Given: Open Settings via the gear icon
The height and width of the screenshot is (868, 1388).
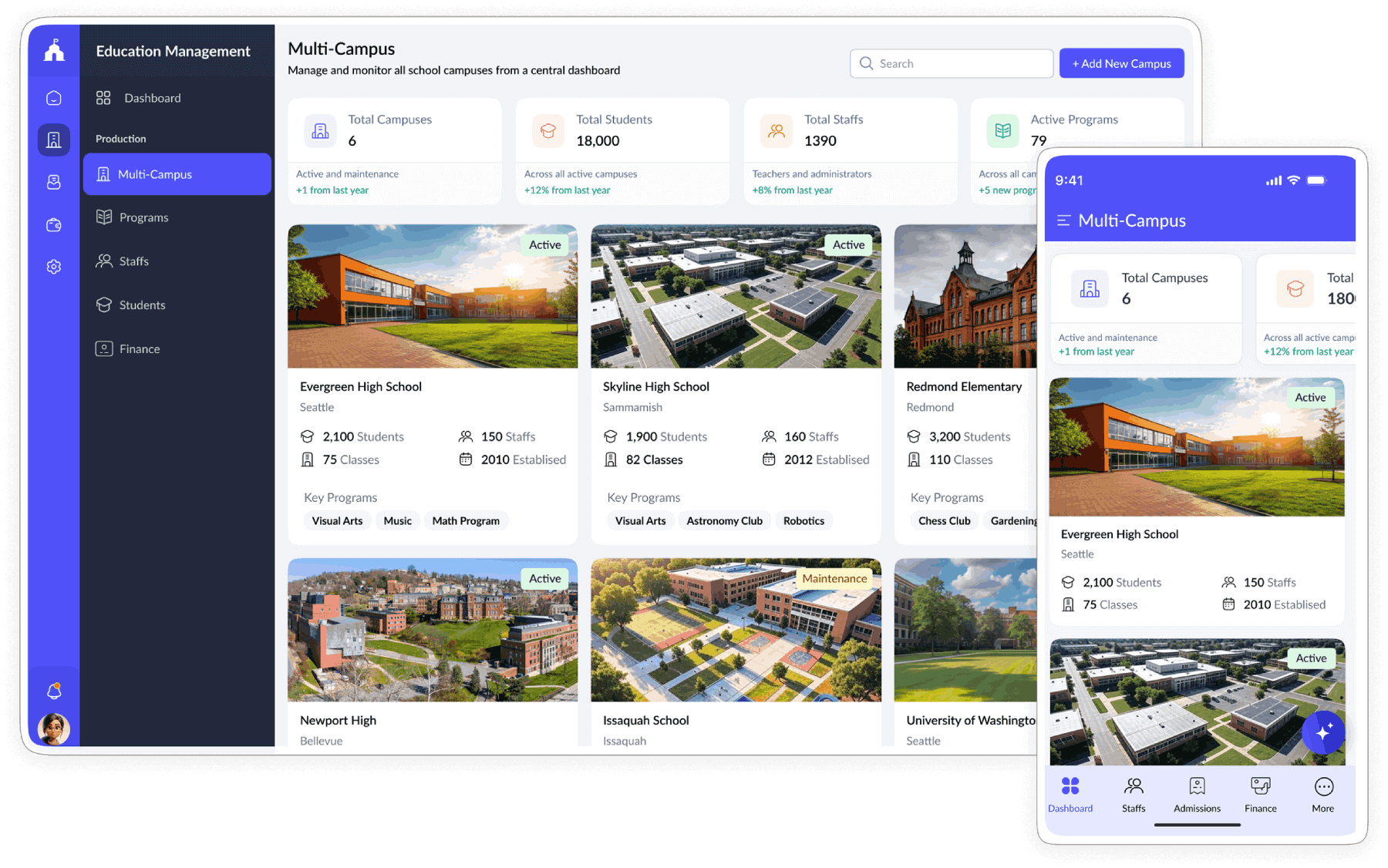Looking at the screenshot, I should coord(53,266).
